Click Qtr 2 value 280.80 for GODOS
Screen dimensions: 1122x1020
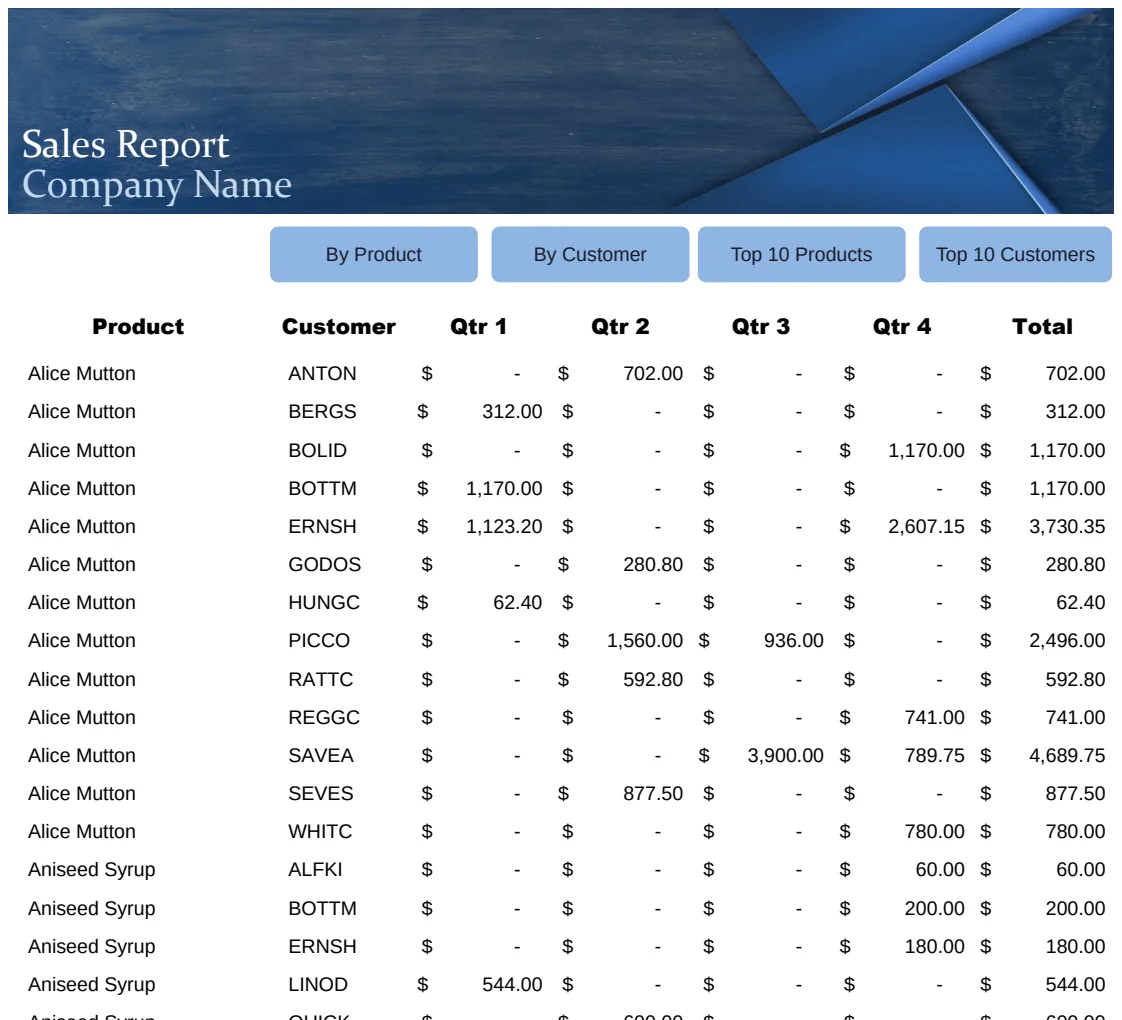653,564
